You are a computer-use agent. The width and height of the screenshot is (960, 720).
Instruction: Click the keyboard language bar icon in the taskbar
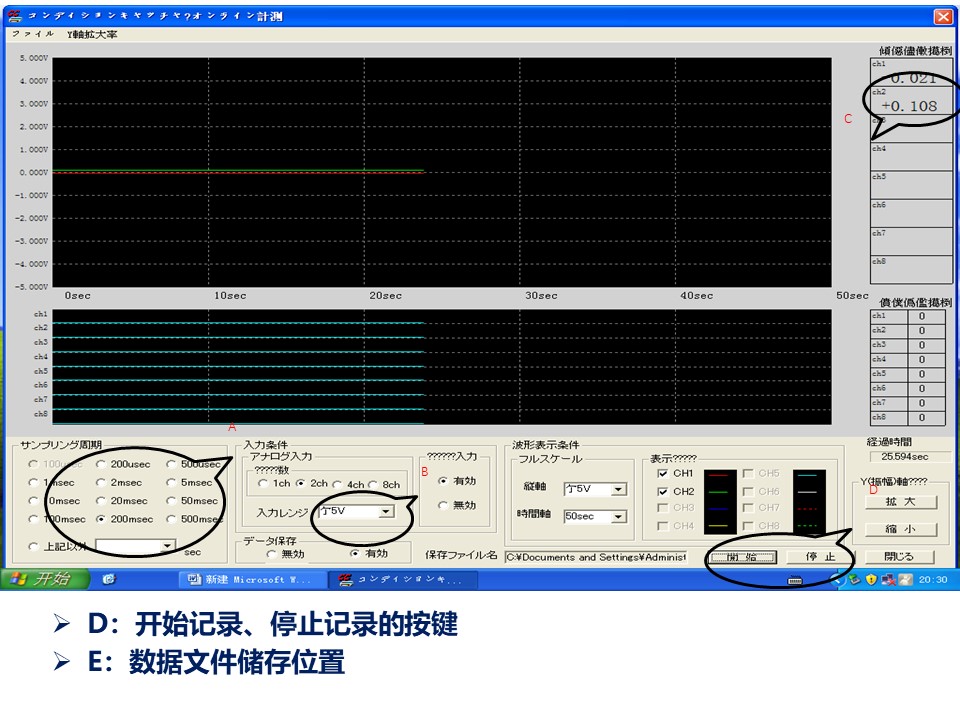(795, 580)
